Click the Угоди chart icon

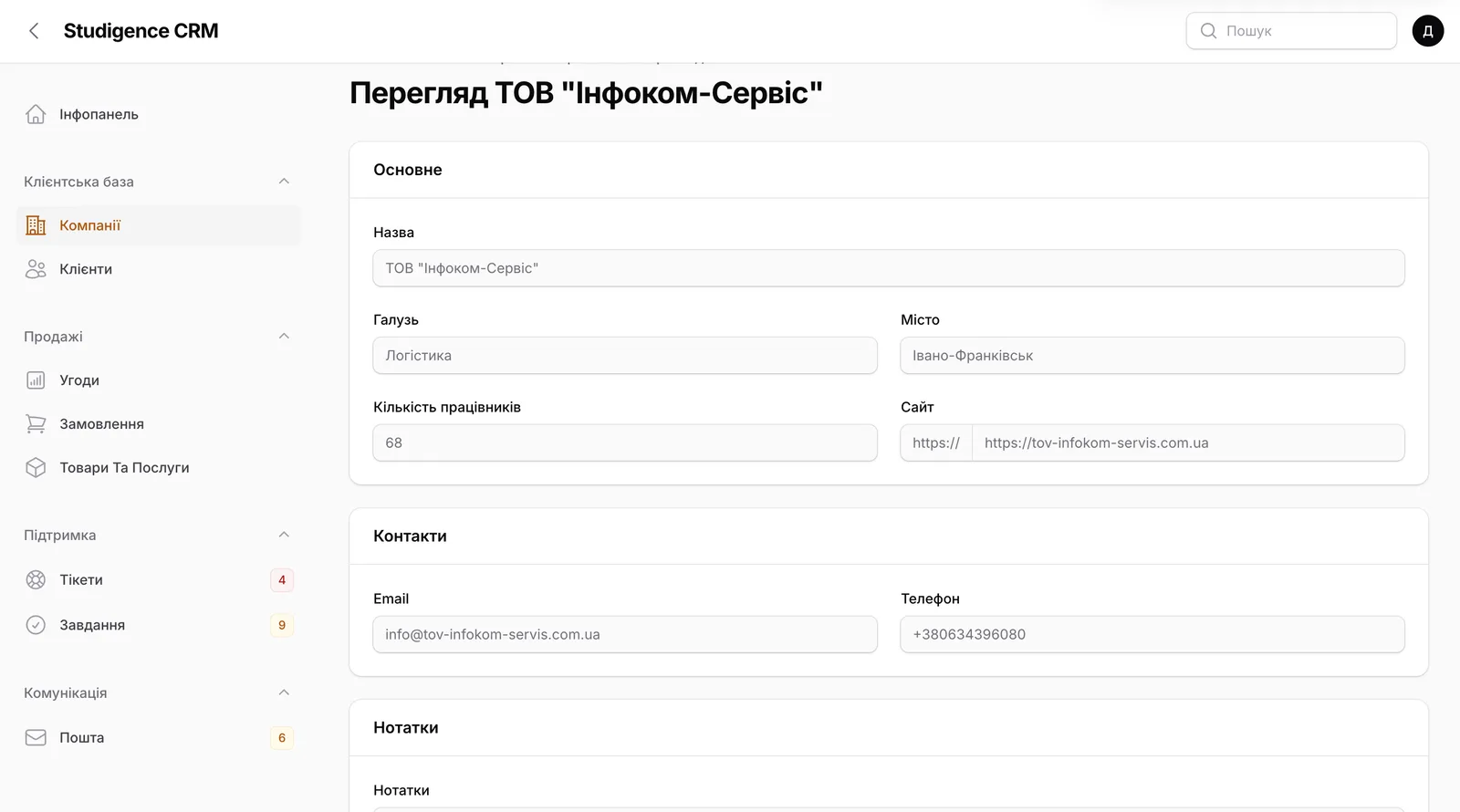point(36,380)
